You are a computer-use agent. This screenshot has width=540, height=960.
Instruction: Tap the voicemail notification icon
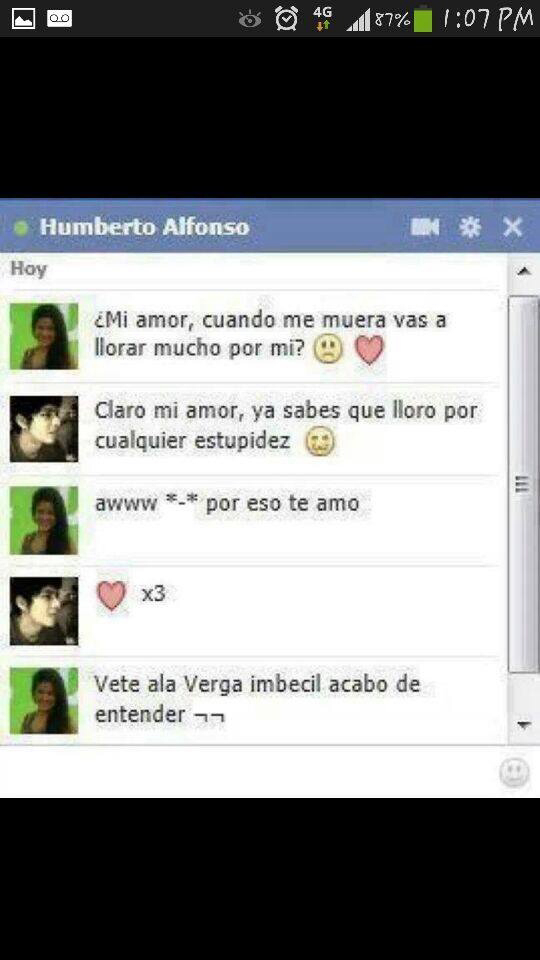tap(59, 18)
